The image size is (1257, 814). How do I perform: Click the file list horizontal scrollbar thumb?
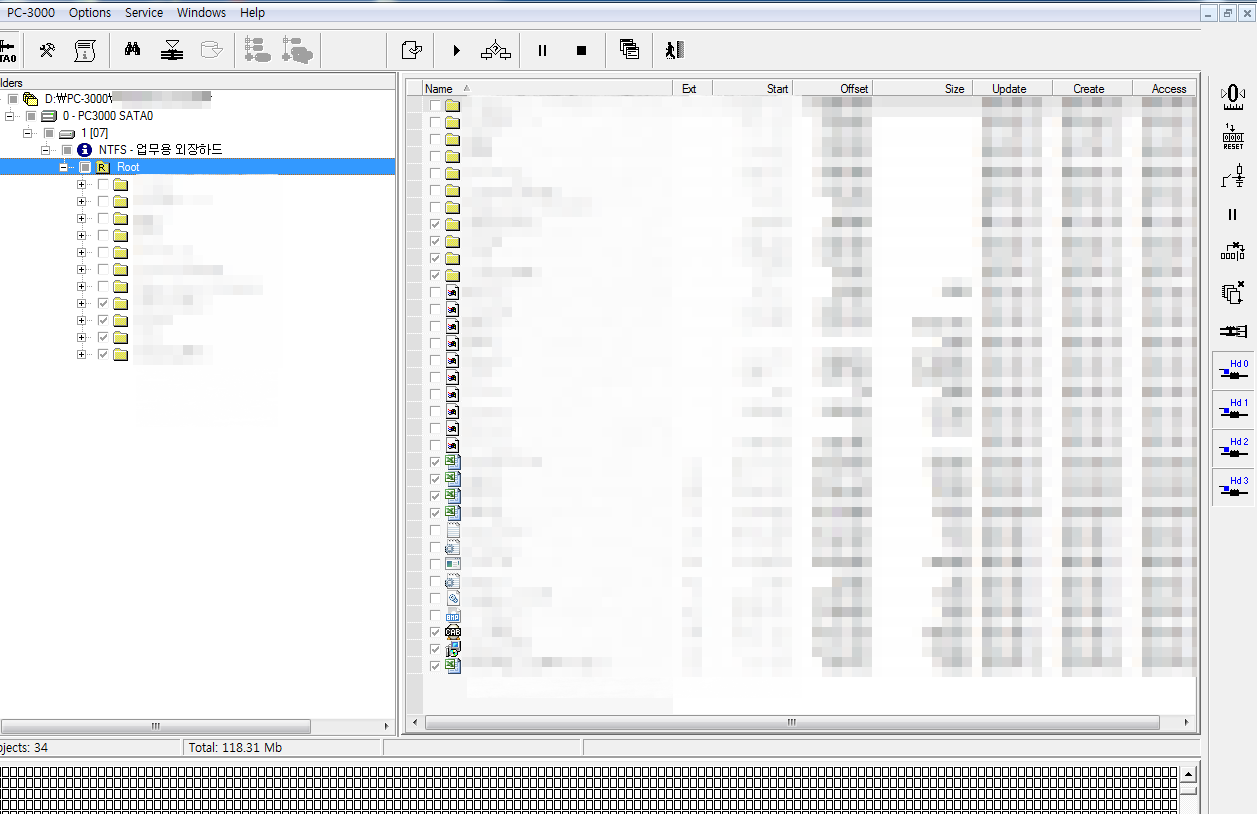point(792,722)
